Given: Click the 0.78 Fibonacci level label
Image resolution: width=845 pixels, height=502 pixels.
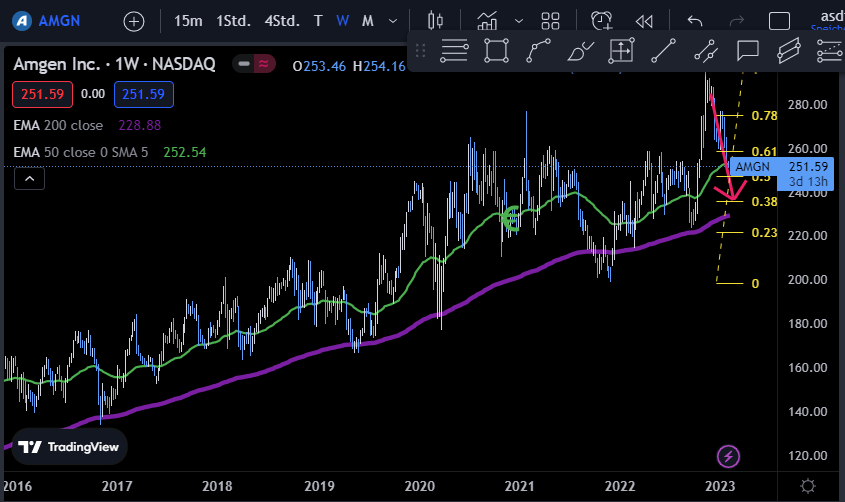Looking at the screenshot, I should [x=764, y=116].
